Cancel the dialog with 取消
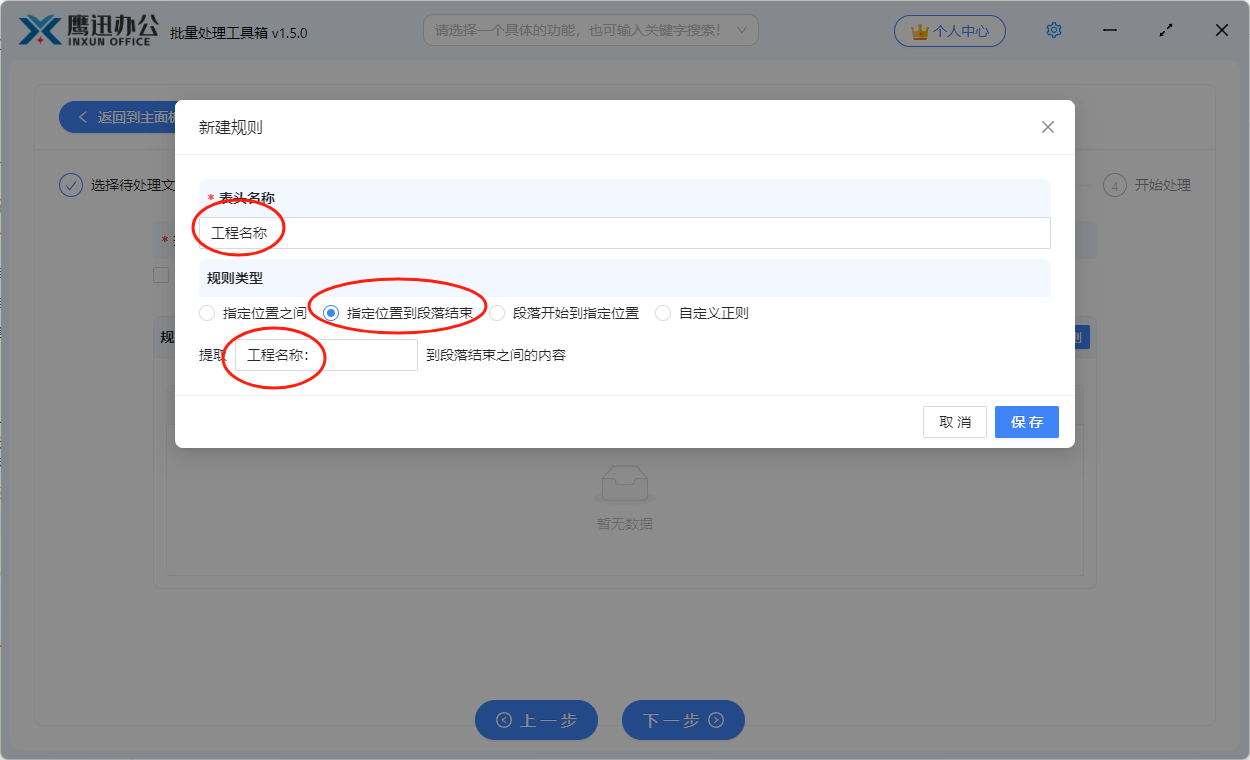 click(954, 421)
